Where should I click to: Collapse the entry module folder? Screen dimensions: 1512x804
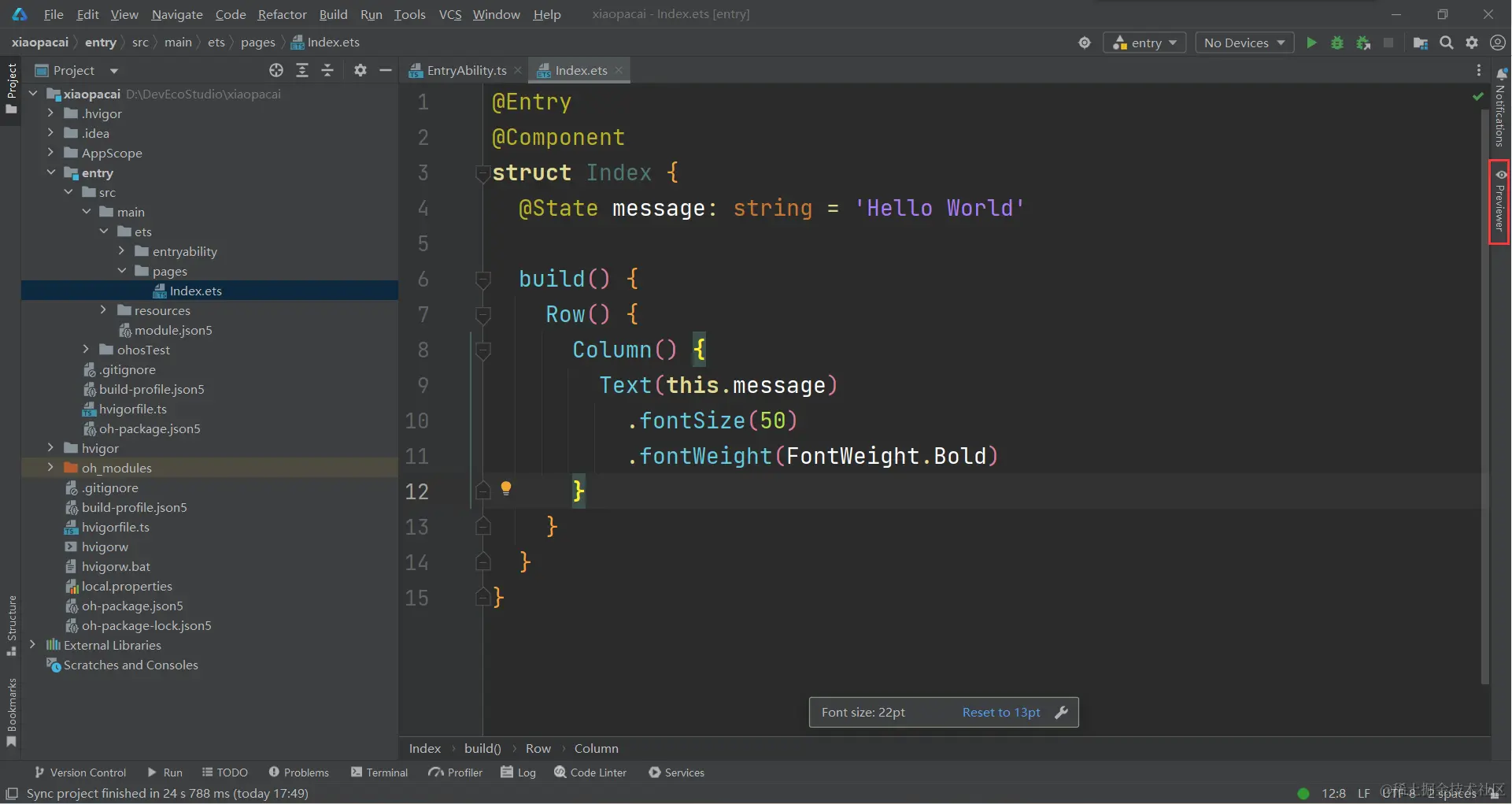click(x=50, y=172)
